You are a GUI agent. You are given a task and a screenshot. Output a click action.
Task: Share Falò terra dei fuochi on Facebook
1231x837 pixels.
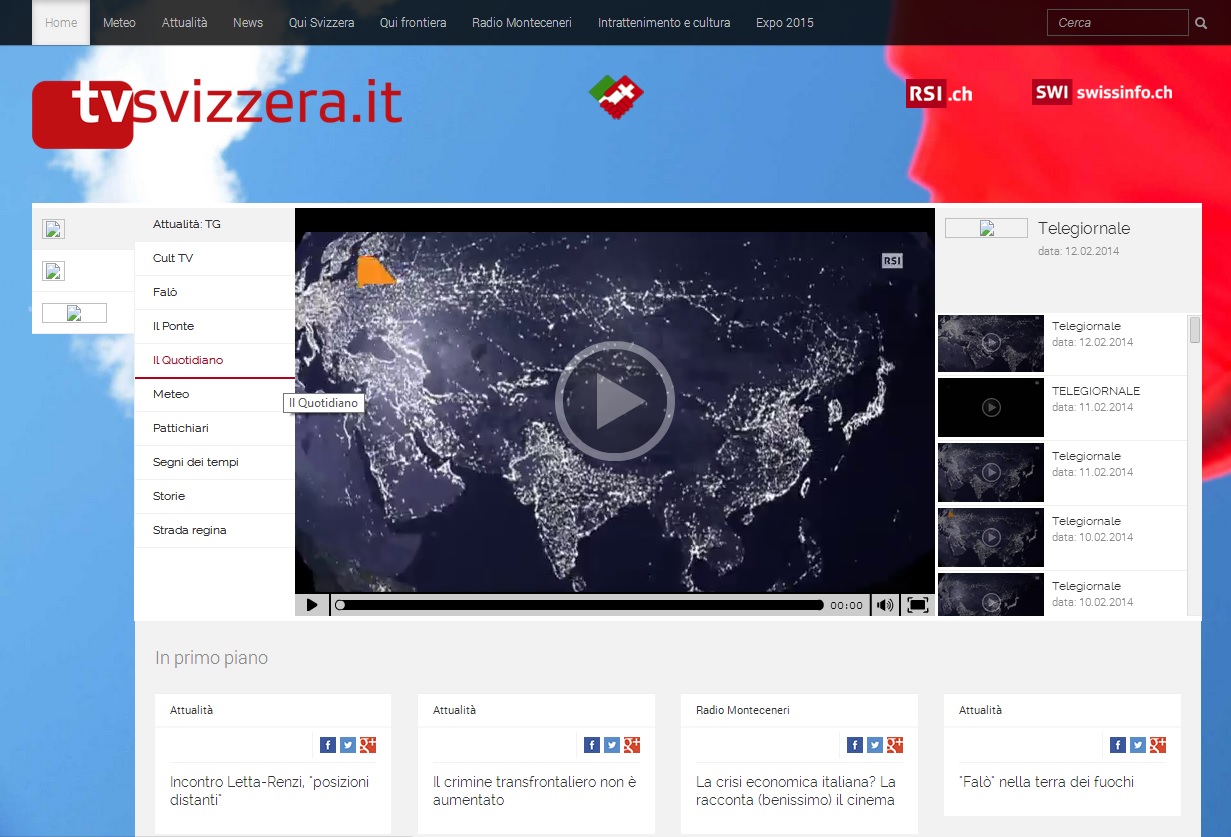[1118, 745]
